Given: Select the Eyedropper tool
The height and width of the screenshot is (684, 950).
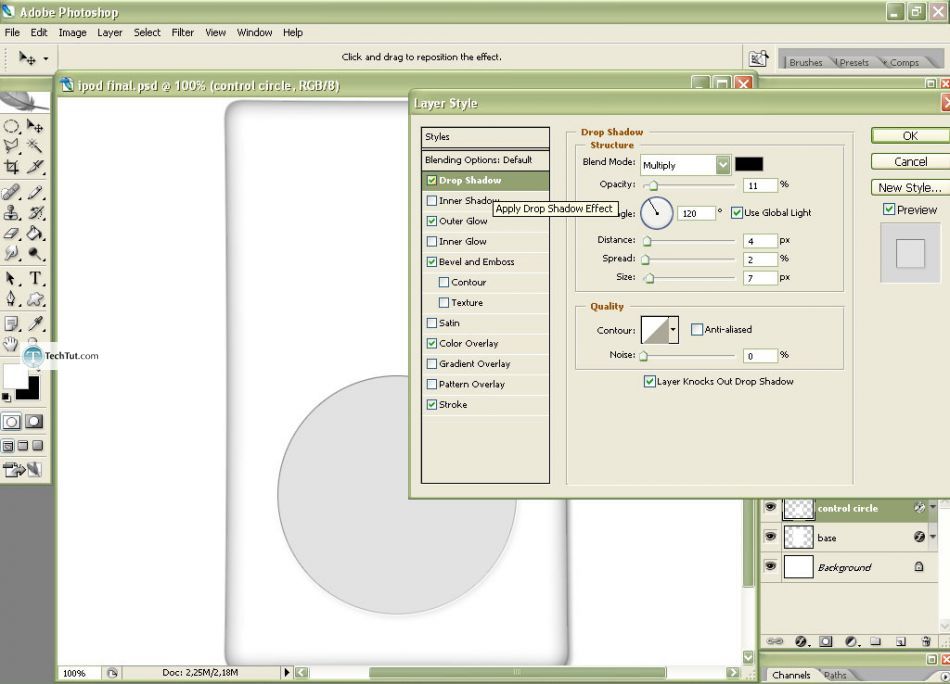Looking at the screenshot, I should pos(35,324).
